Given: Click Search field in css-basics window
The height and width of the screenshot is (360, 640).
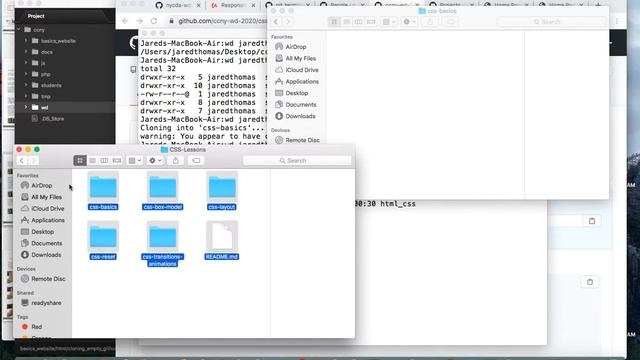Looking at the screenshot, I should (551, 22).
